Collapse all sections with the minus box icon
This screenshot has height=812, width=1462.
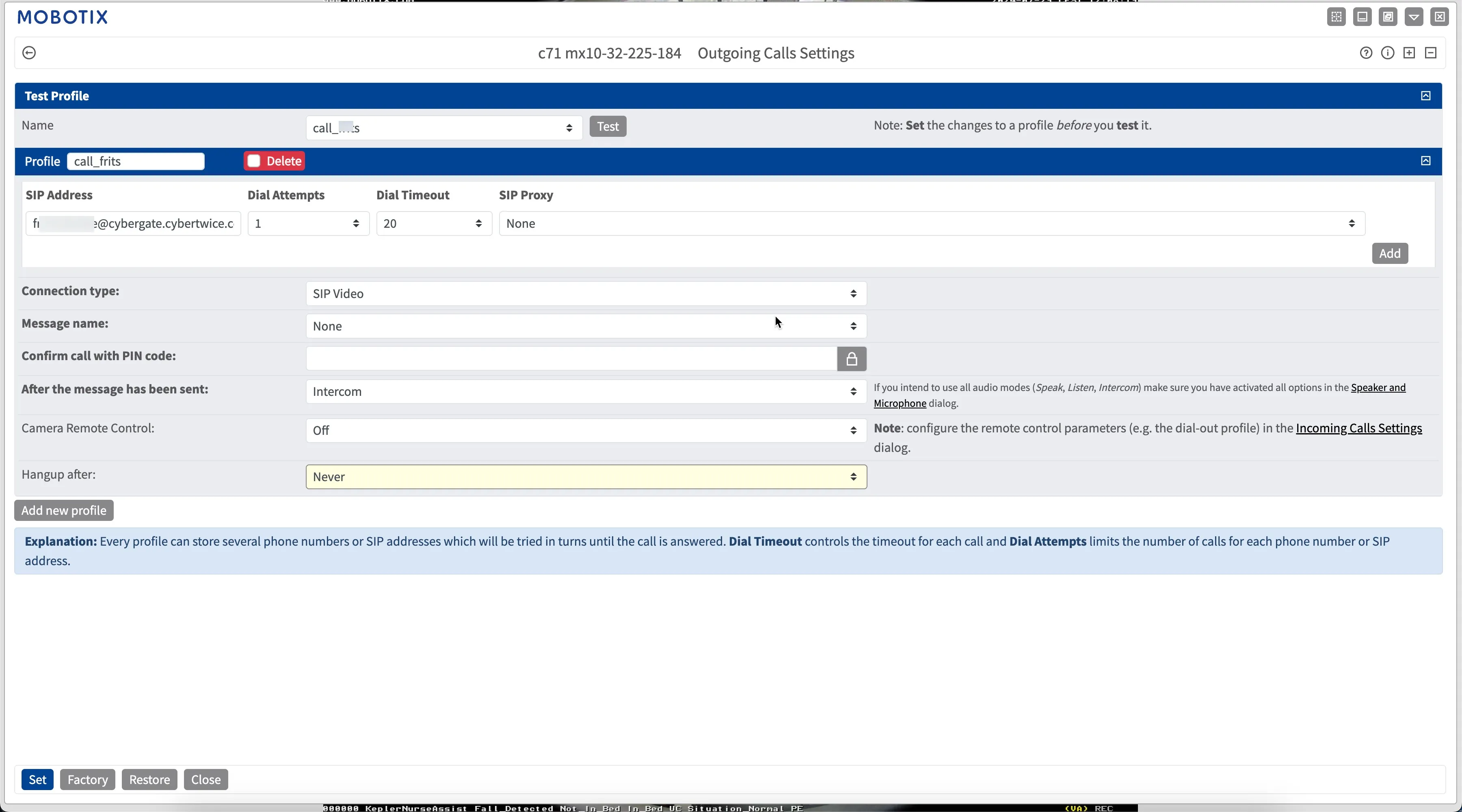(x=1431, y=53)
